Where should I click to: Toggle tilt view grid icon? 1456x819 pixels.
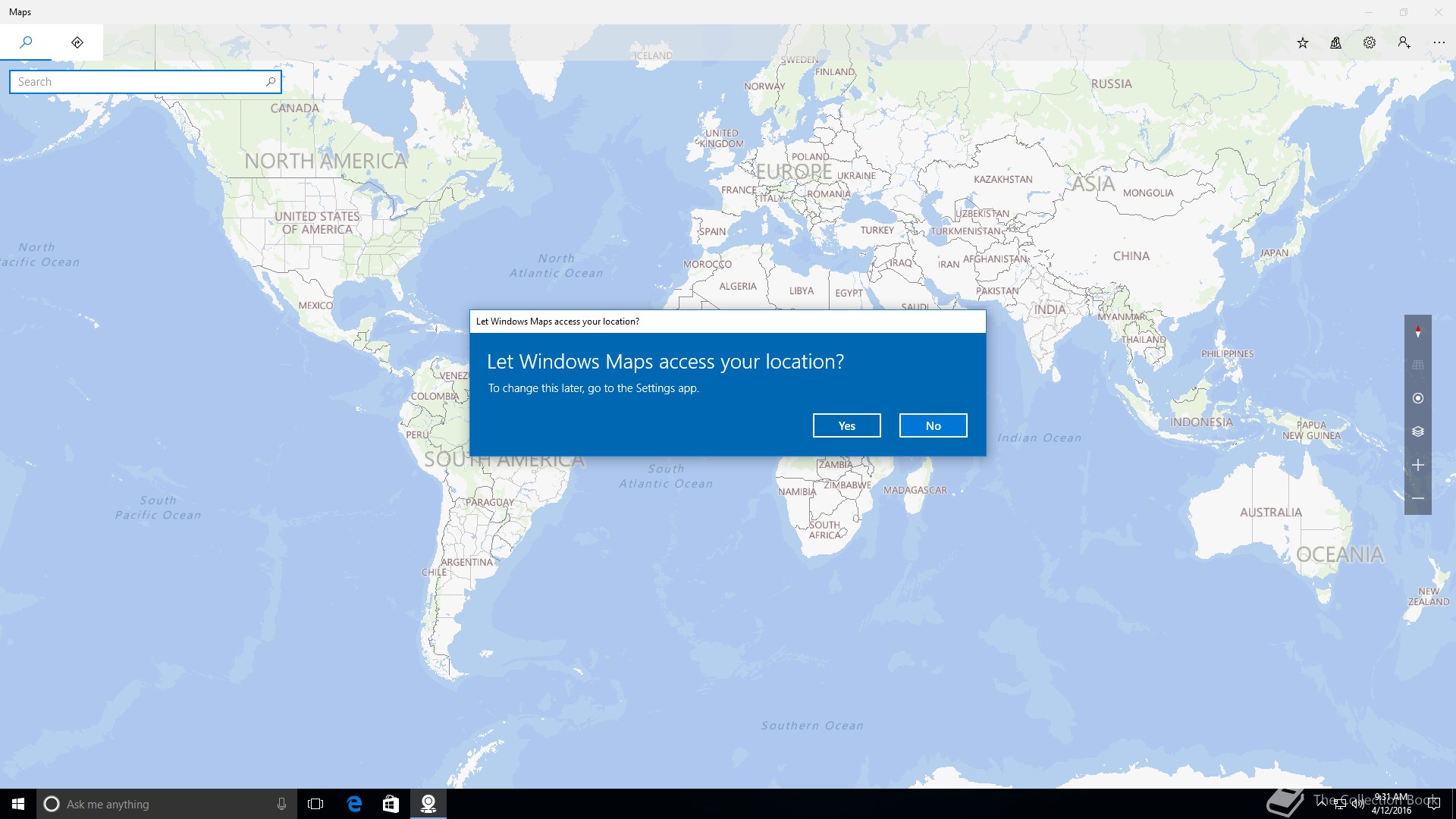pos(1418,365)
